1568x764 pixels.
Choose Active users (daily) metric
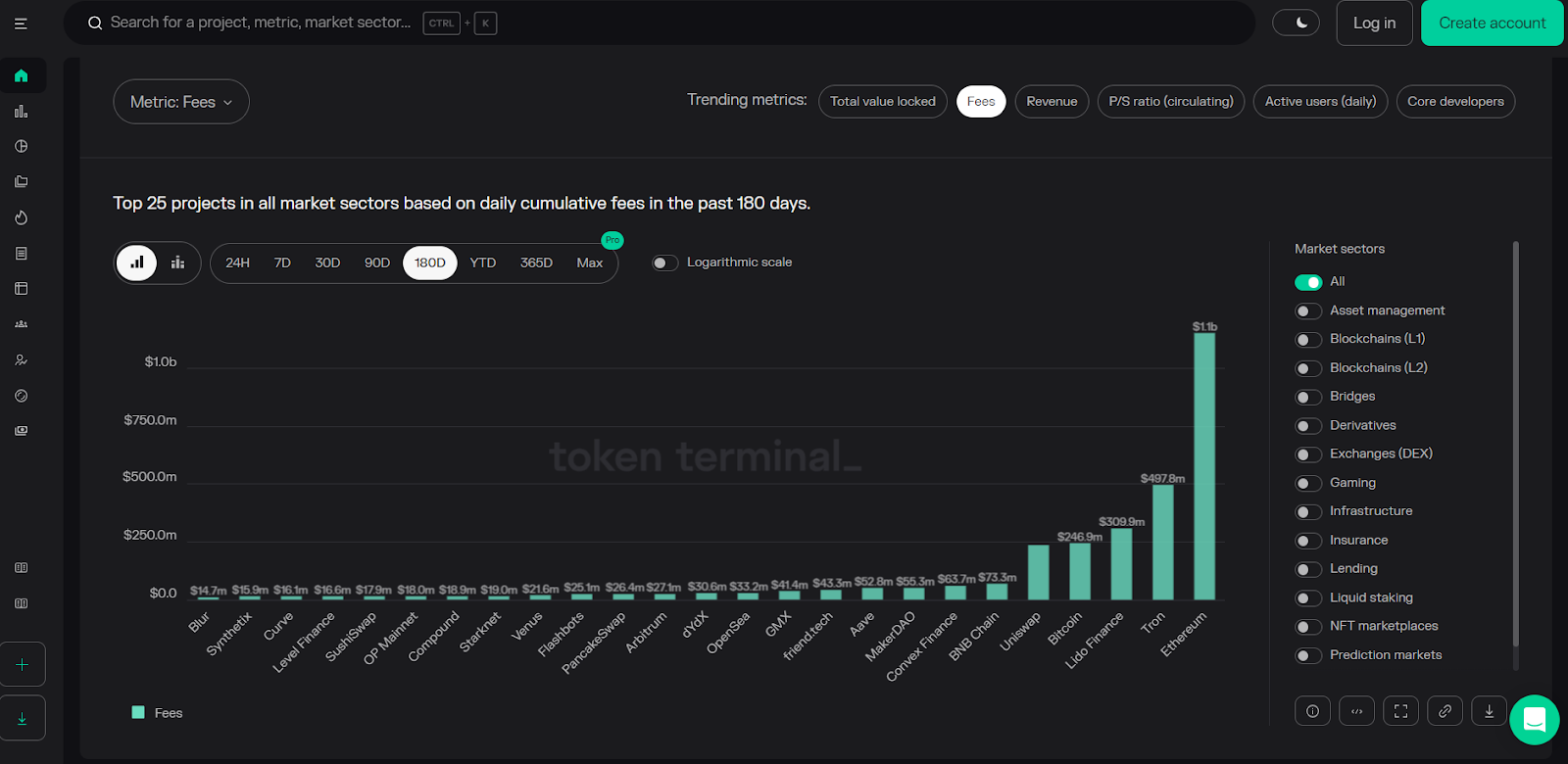(1320, 101)
